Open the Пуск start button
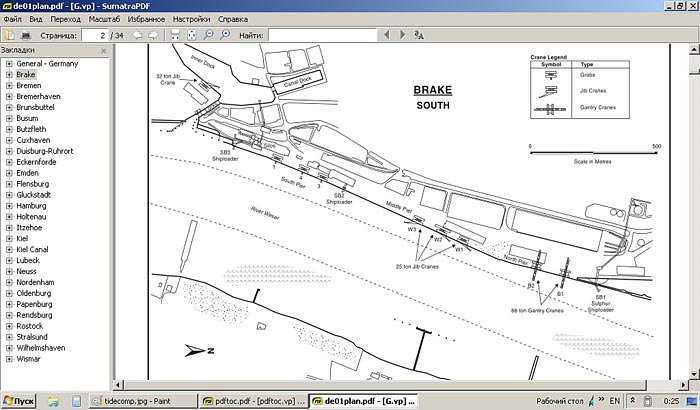This screenshot has width=700, height=410. point(18,401)
